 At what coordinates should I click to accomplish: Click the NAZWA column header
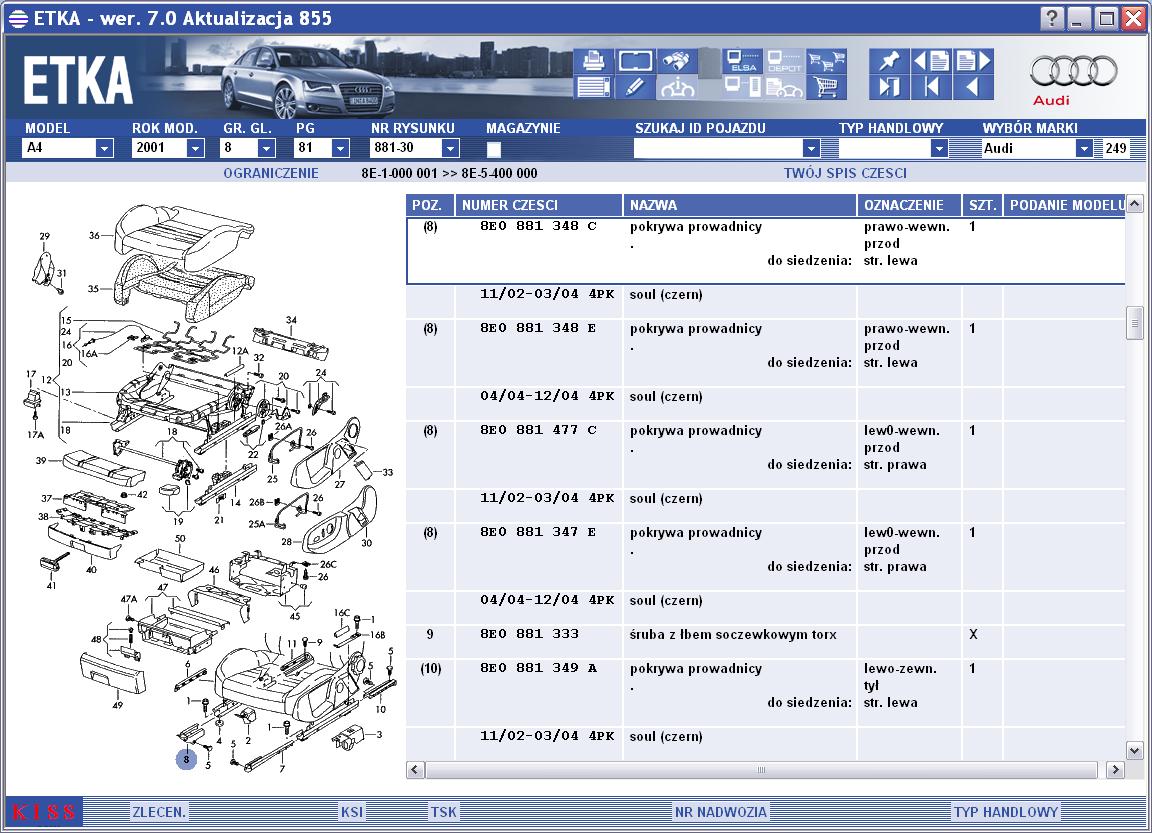coord(740,205)
